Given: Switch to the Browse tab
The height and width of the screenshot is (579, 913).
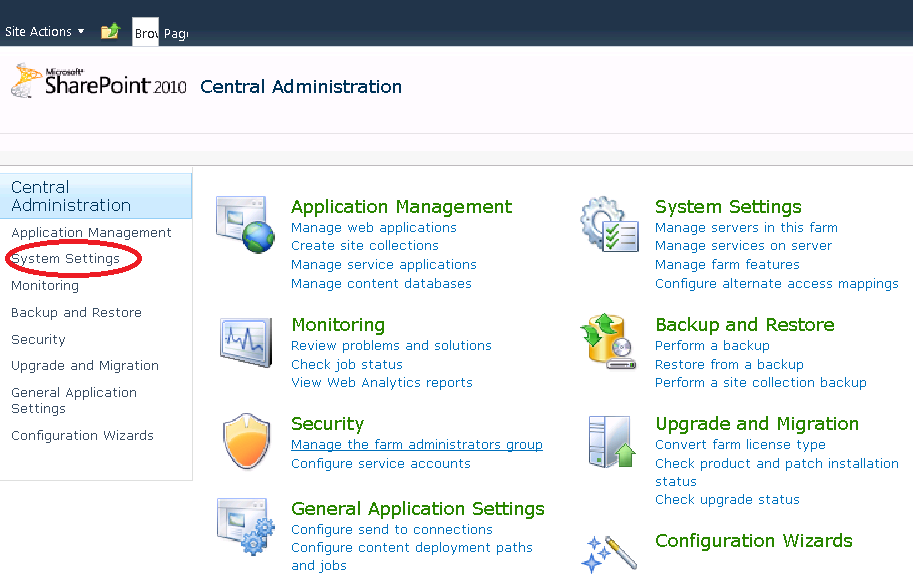Looking at the screenshot, I should click(x=146, y=33).
